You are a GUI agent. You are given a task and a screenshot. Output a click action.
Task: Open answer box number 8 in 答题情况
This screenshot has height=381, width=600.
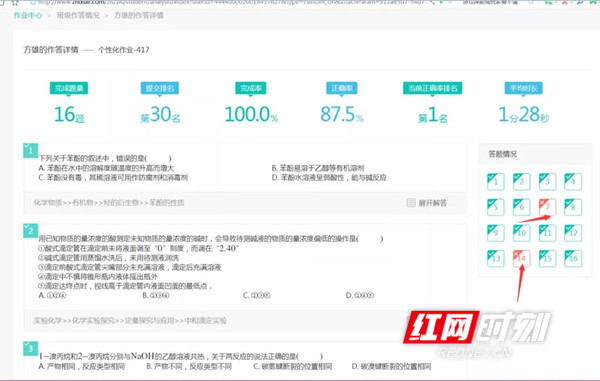coord(573,207)
